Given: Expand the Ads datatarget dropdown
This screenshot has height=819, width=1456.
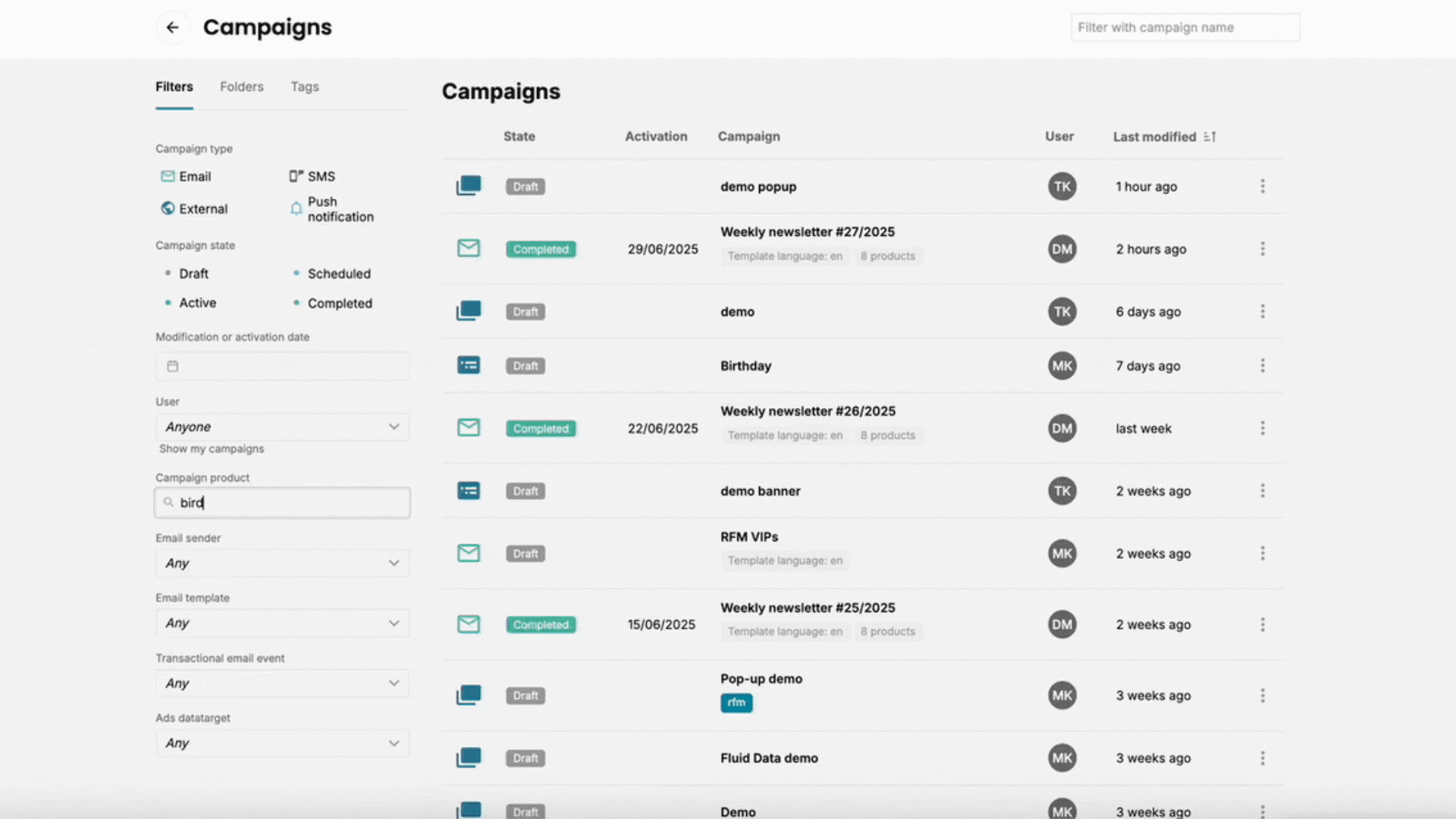Looking at the screenshot, I should point(282,743).
